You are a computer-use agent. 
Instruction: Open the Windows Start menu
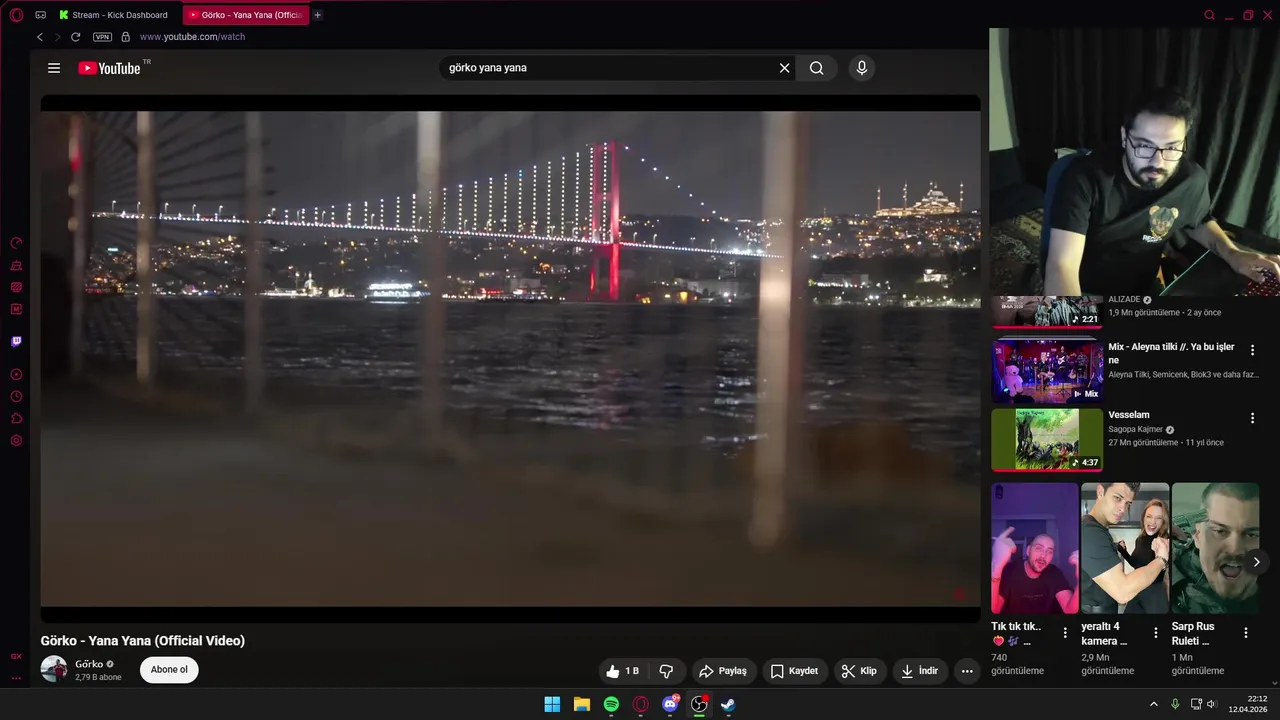552,704
